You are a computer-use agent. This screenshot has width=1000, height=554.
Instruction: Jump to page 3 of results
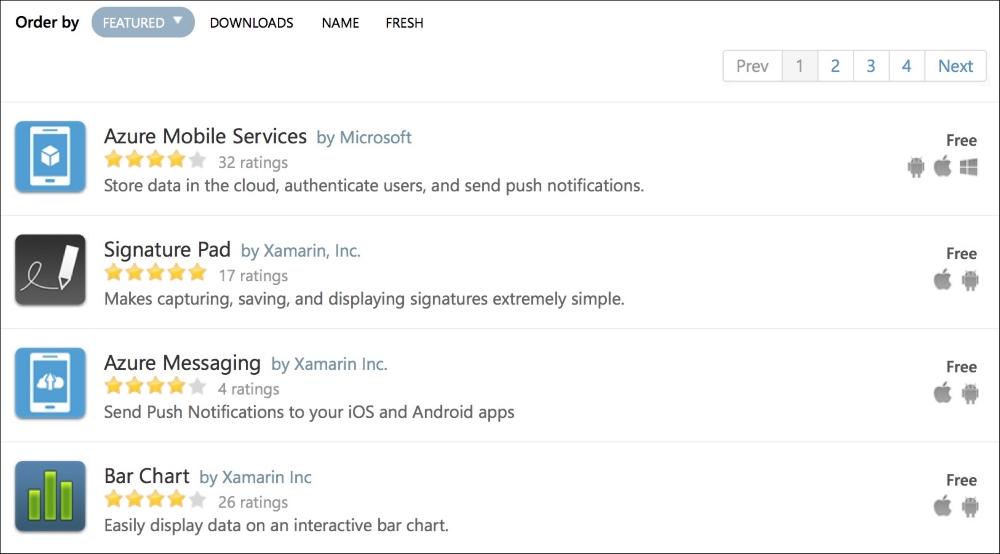pos(871,66)
